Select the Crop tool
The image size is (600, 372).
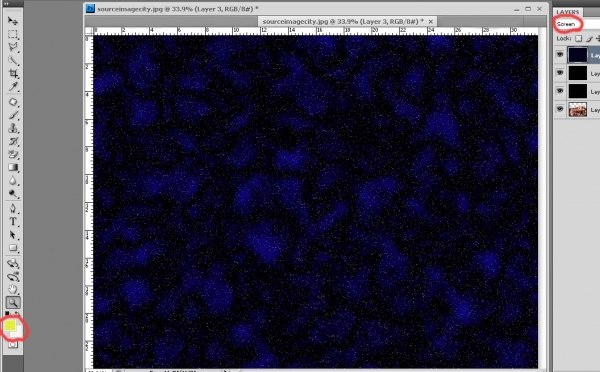point(13,73)
